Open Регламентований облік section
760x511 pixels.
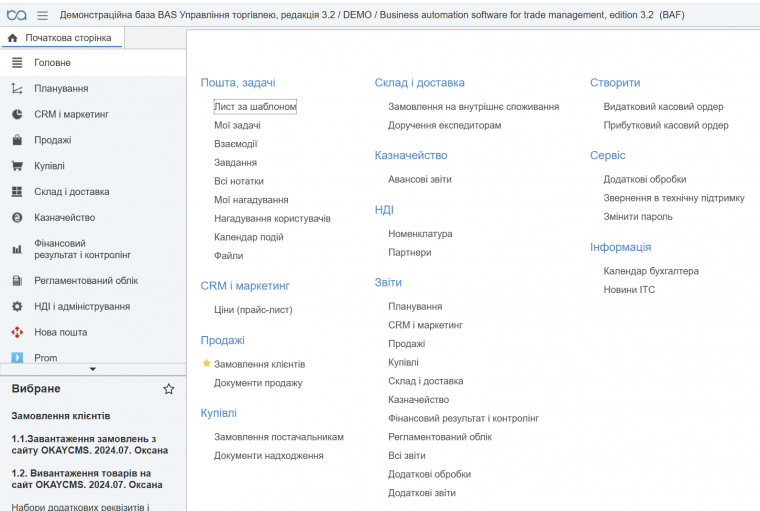[86, 280]
